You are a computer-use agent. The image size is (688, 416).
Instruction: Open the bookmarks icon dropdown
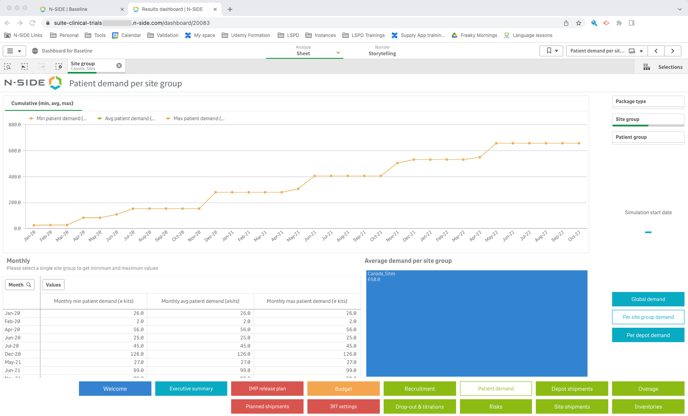[550, 51]
